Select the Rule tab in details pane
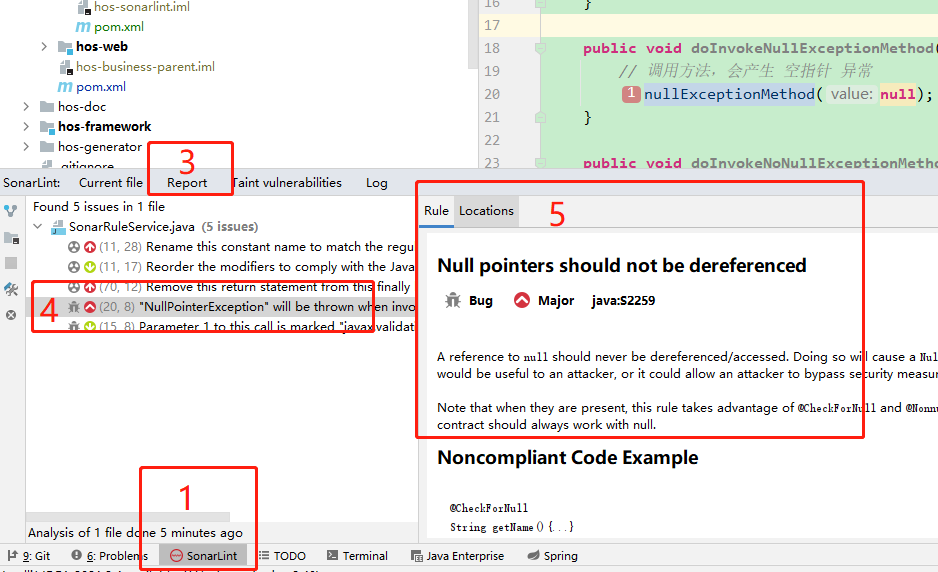938x572 pixels. coord(436,211)
